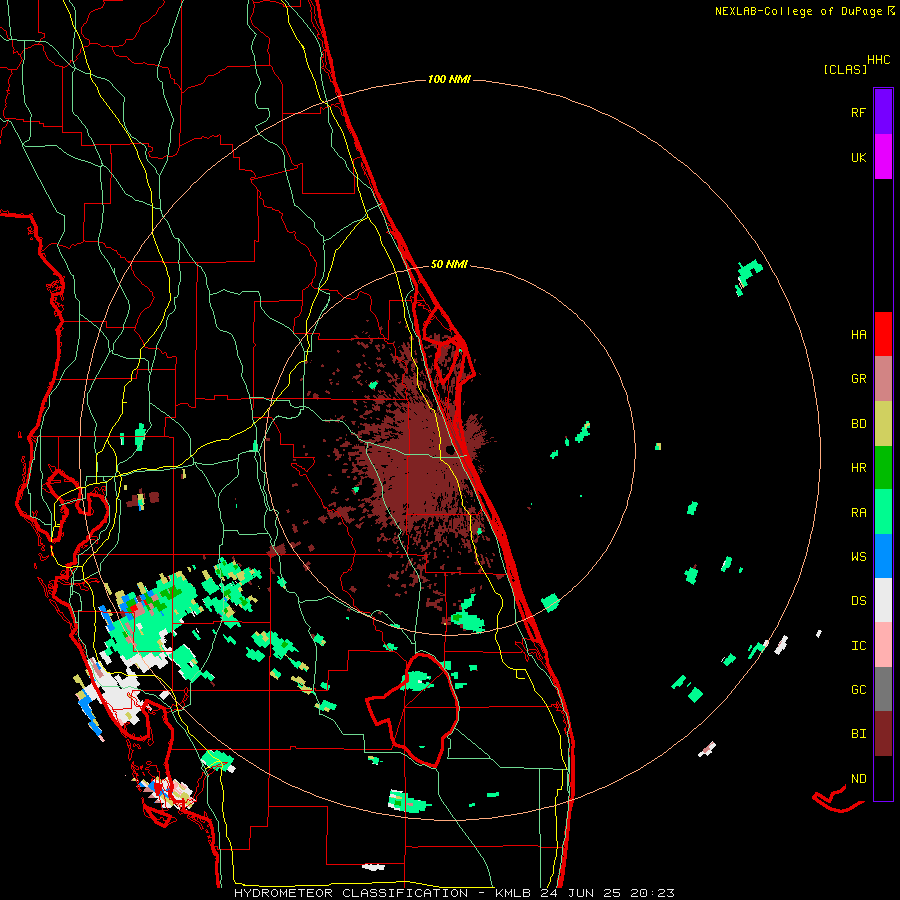The height and width of the screenshot is (900, 900).
Task: Click the RF purple legend swatch
Action: (x=883, y=112)
